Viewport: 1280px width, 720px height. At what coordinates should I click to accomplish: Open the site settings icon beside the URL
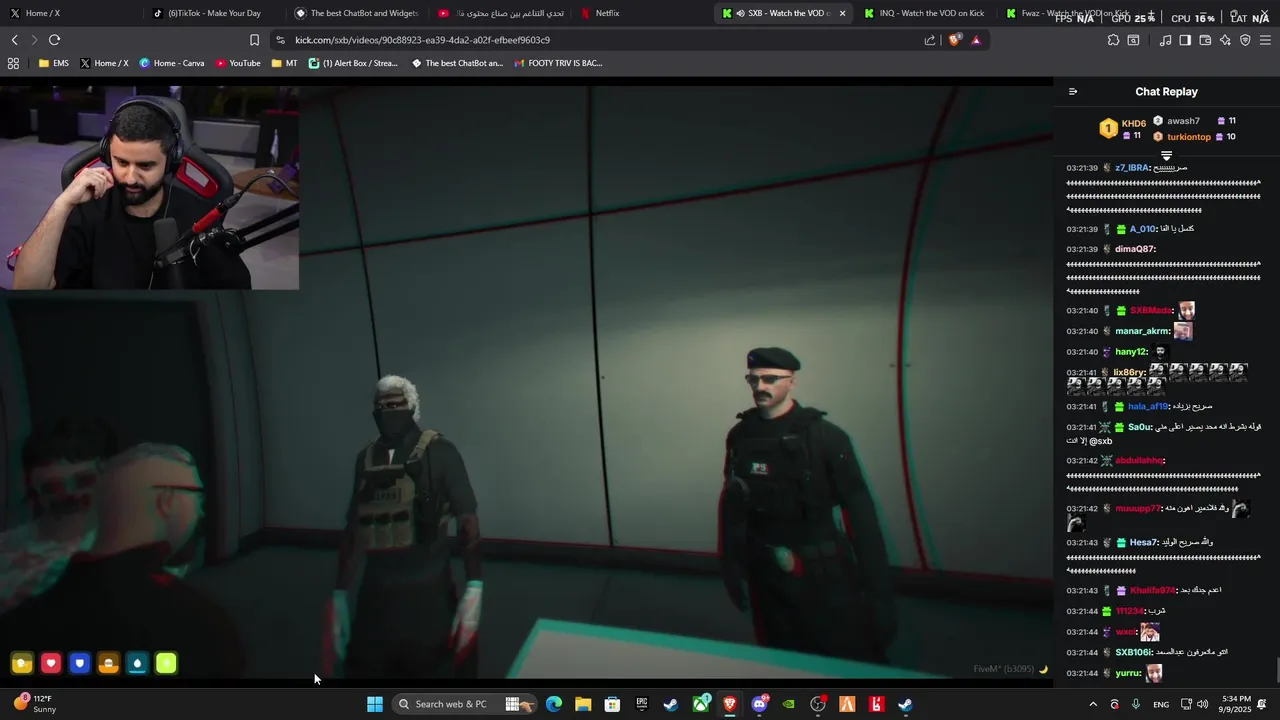point(280,40)
